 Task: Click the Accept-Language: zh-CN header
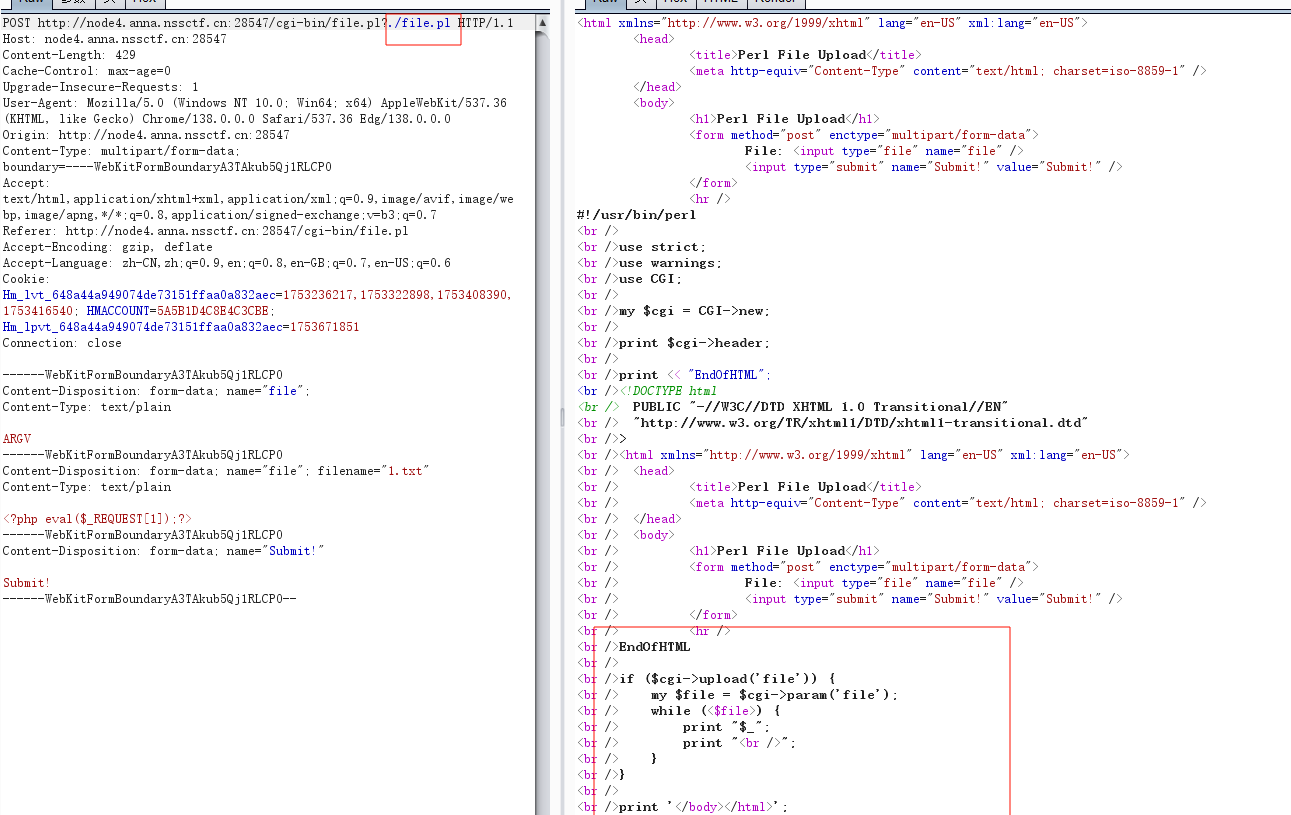[x=227, y=263]
